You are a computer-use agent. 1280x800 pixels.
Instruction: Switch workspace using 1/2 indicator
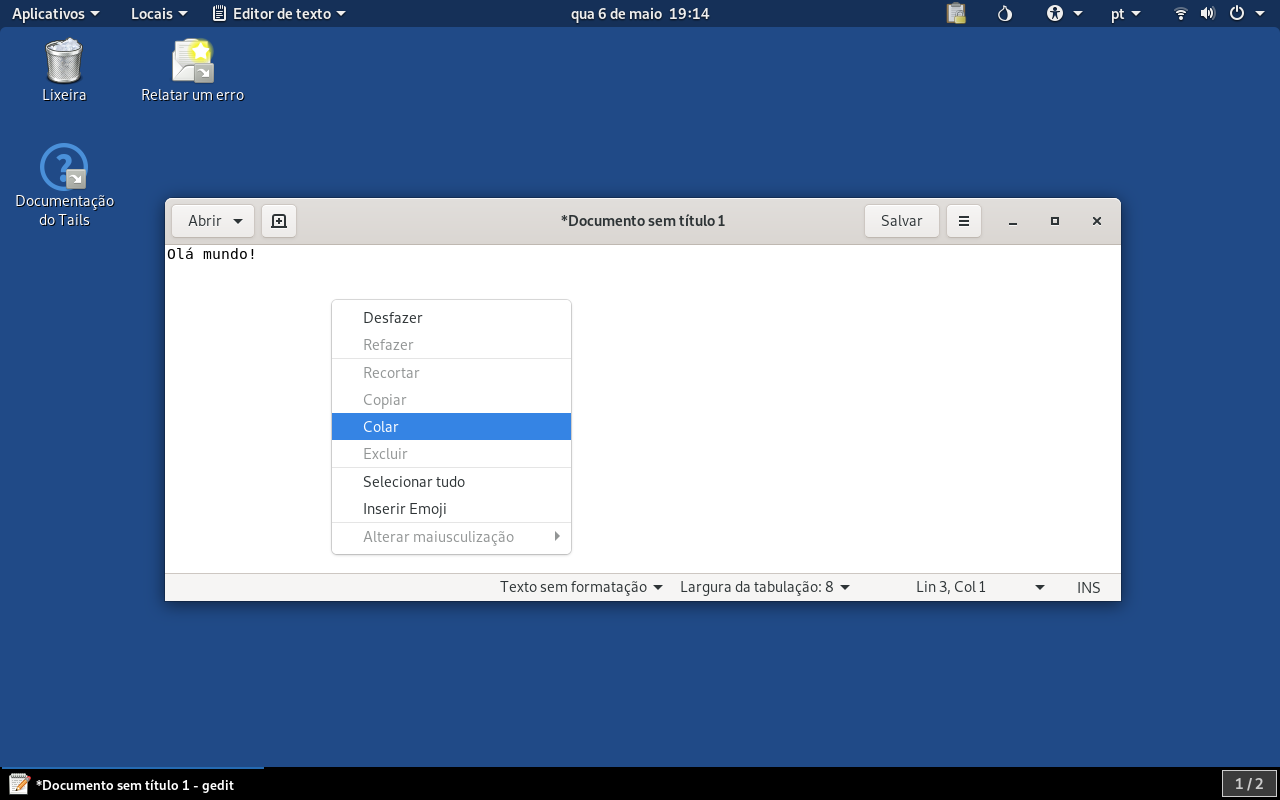pyautogui.click(x=1249, y=784)
